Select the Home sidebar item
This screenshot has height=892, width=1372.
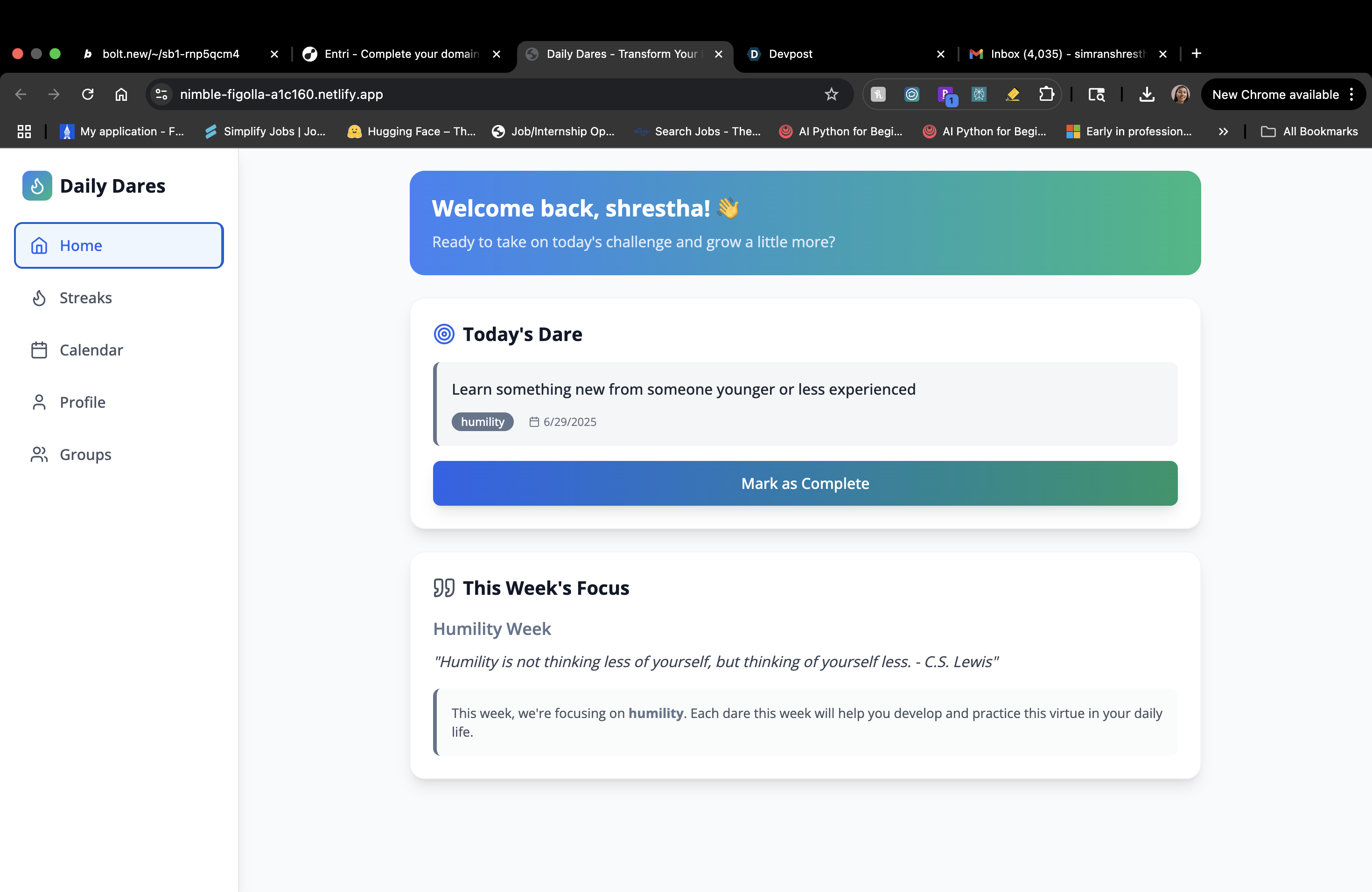point(119,245)
